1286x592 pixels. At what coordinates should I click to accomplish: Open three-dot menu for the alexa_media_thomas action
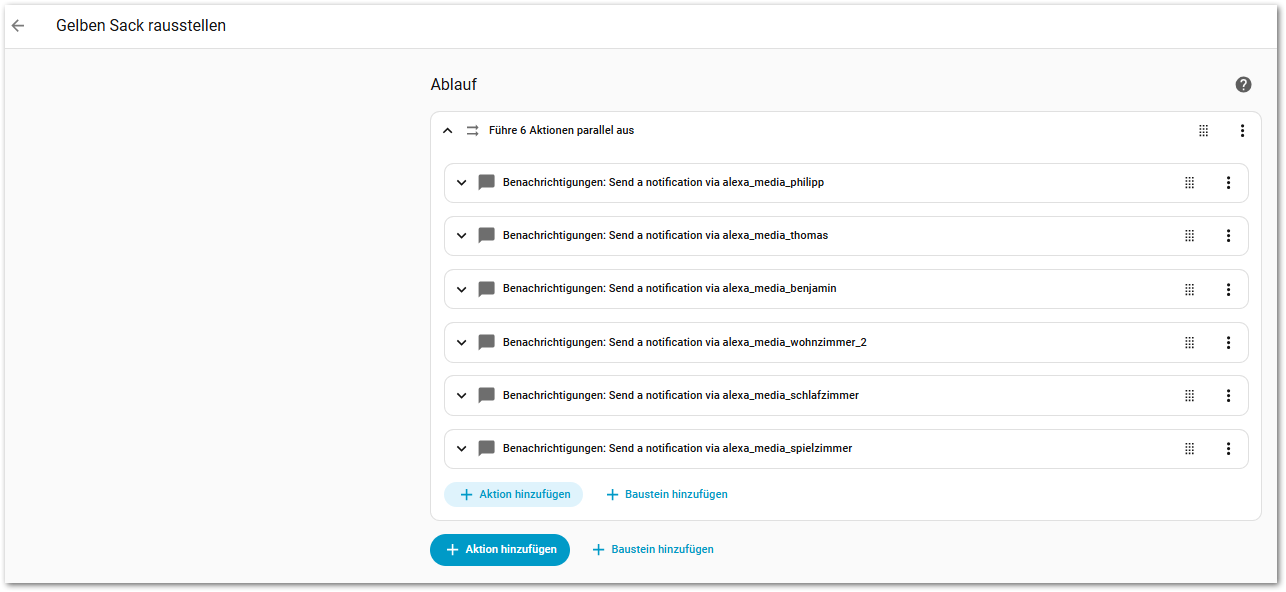pyautogui.click(x=1228, y=236)
